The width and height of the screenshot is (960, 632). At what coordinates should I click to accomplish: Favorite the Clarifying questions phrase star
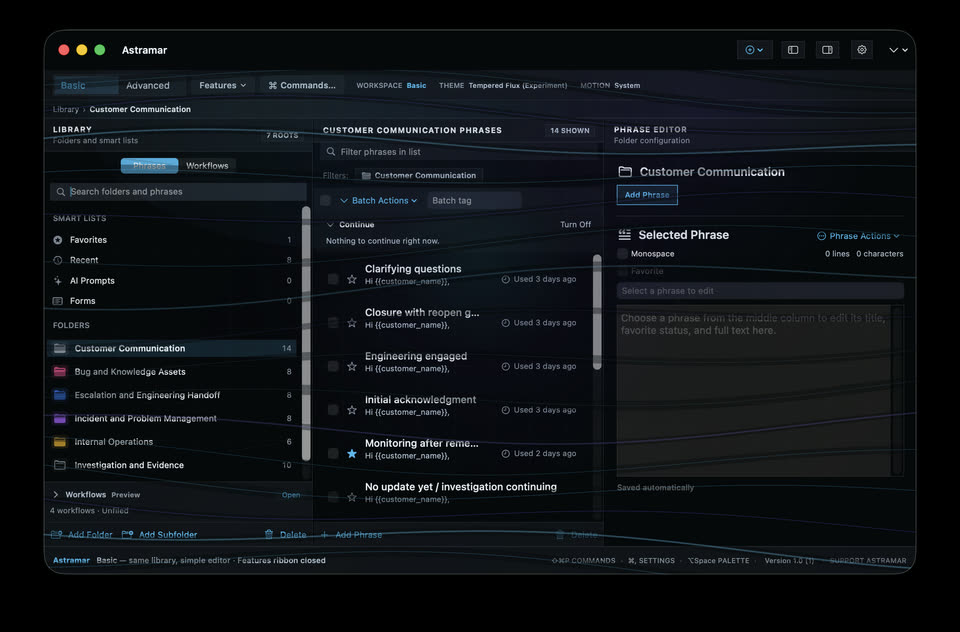tap(352, 279)
